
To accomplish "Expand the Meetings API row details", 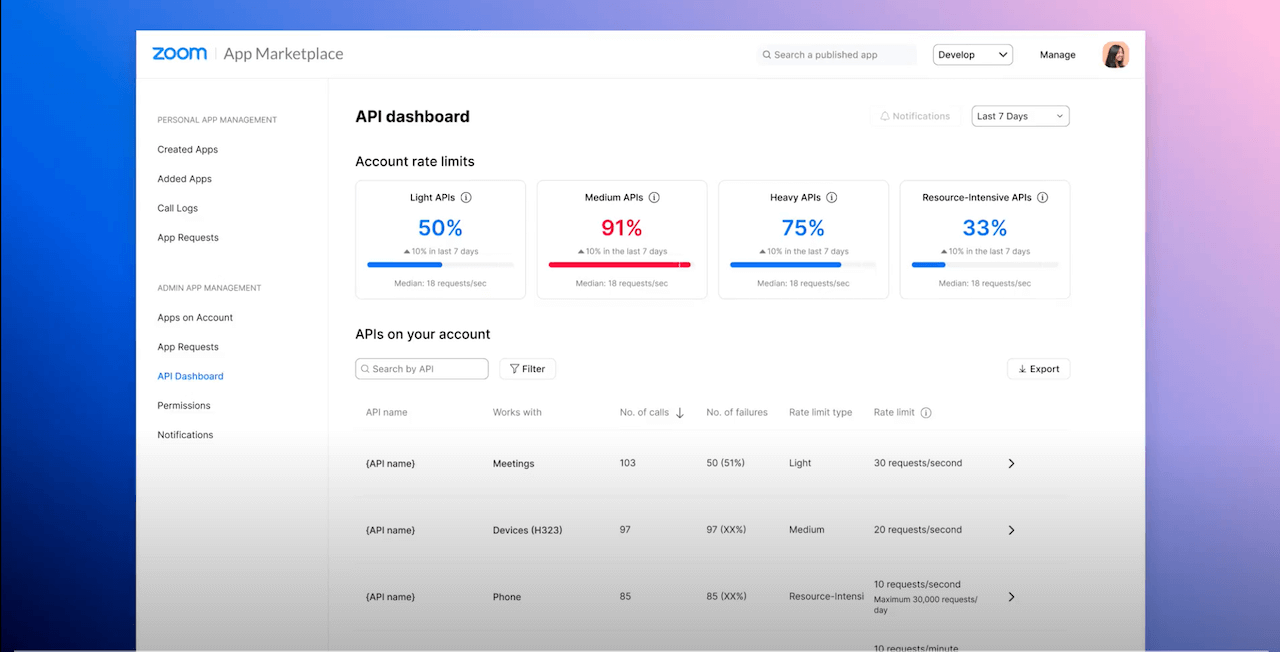I will 1011,463.
